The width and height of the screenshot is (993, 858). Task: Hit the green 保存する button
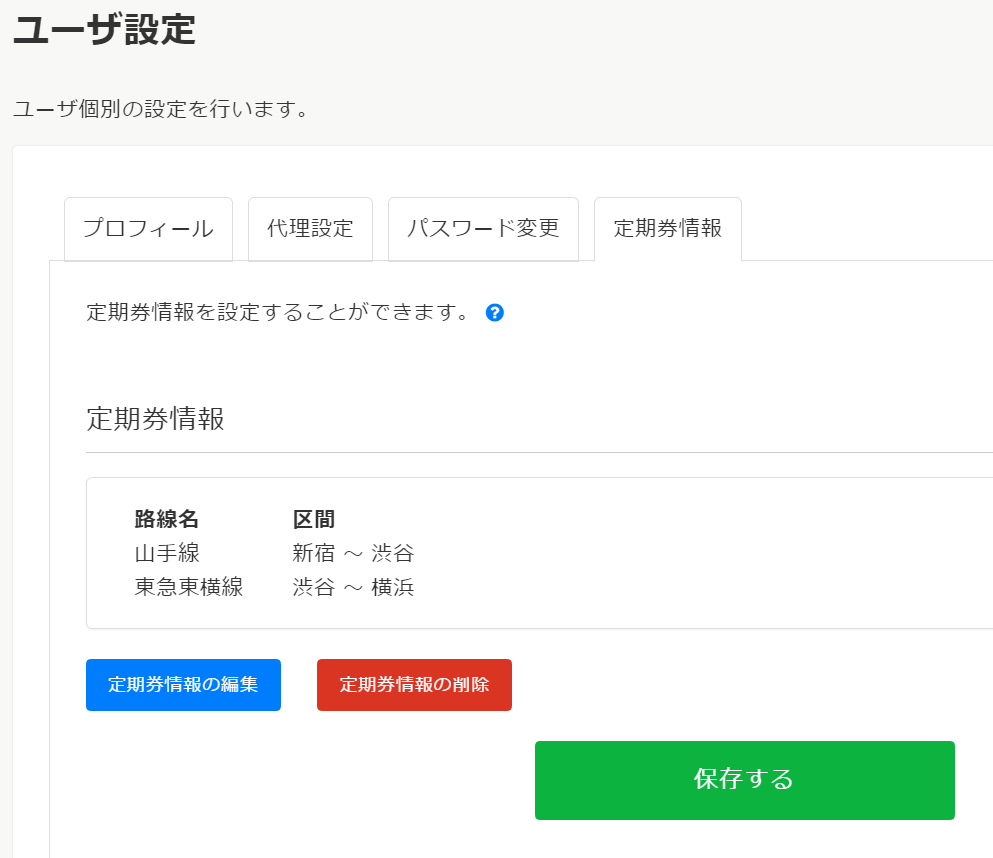[744, 780]
